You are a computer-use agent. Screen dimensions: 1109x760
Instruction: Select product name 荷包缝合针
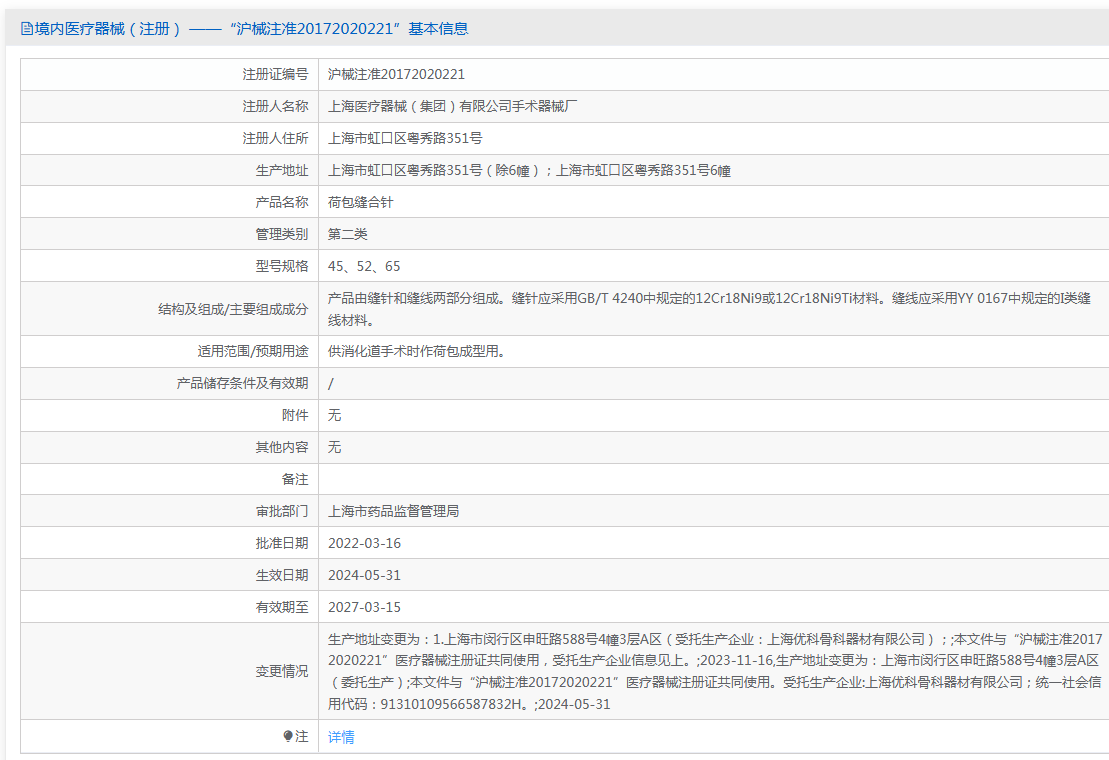[361, 202]
